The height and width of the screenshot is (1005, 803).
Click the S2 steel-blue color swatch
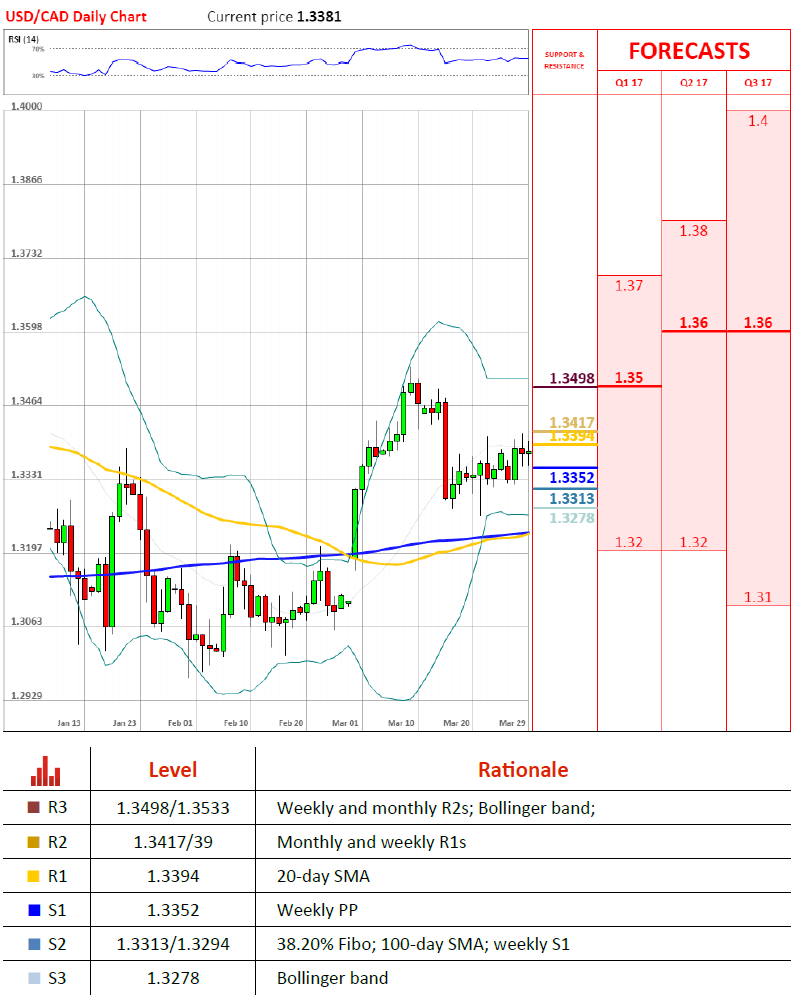(34, 943)
